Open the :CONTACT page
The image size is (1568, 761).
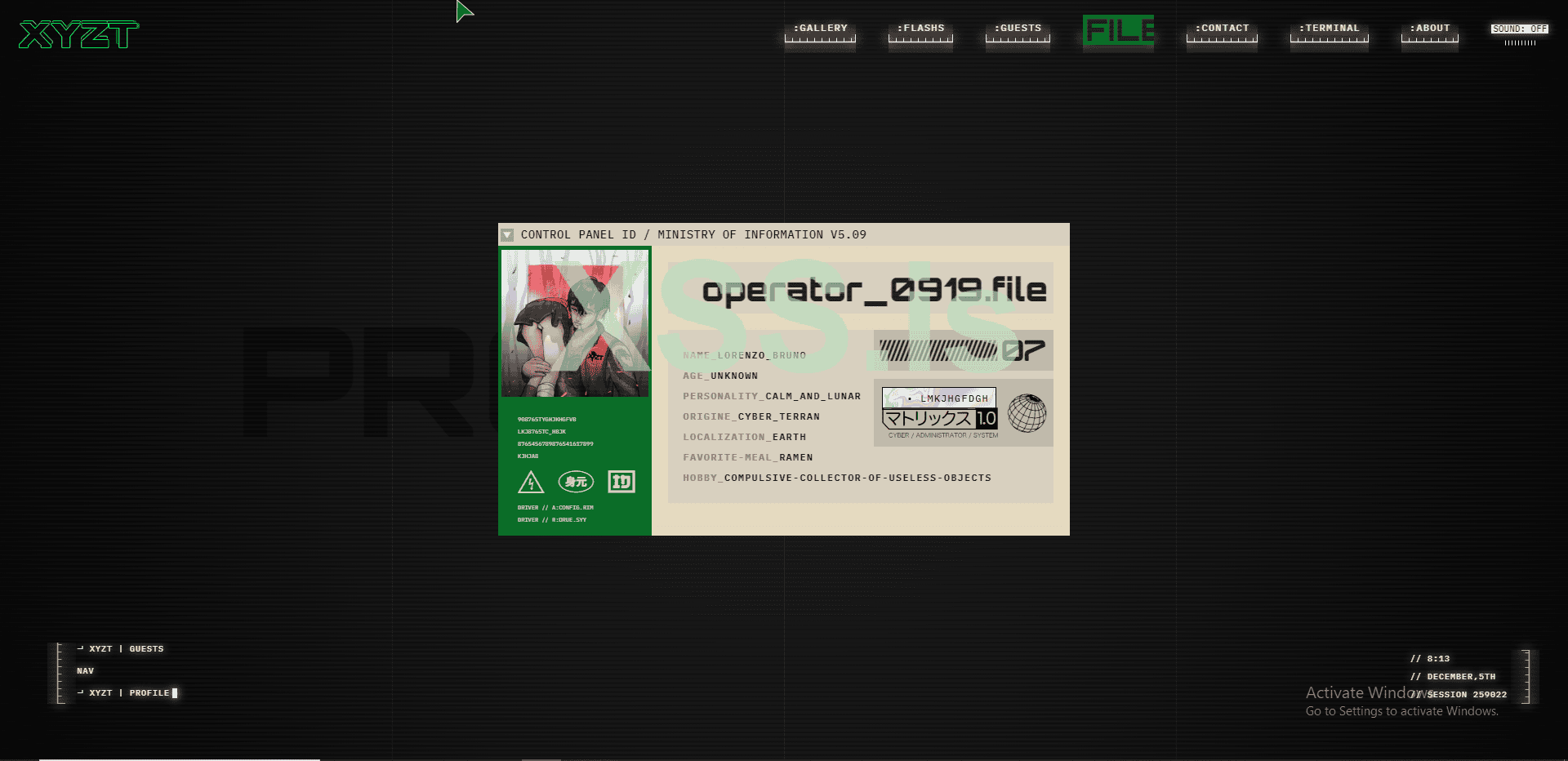tap(1222, 28)
